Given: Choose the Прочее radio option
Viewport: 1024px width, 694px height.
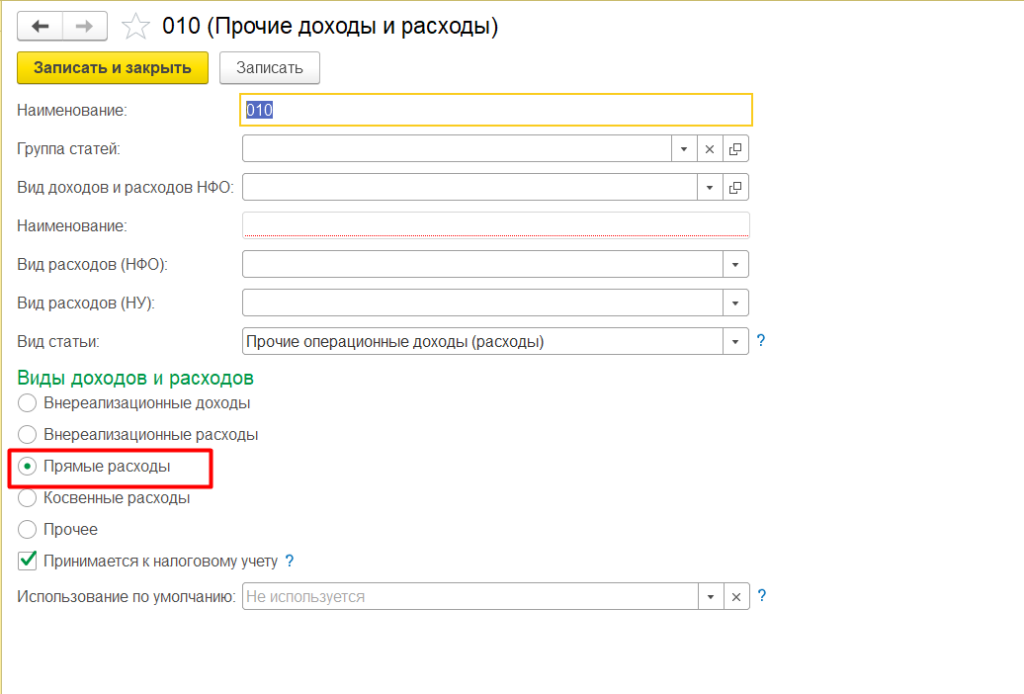Looking at the screenshot, I should click(x=28, y=529).
